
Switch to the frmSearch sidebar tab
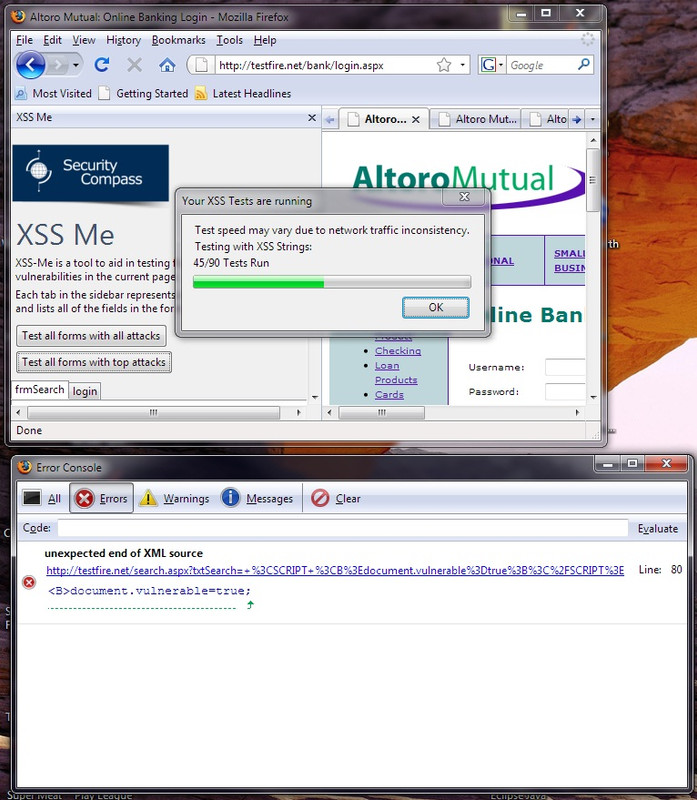pos(40,389)
